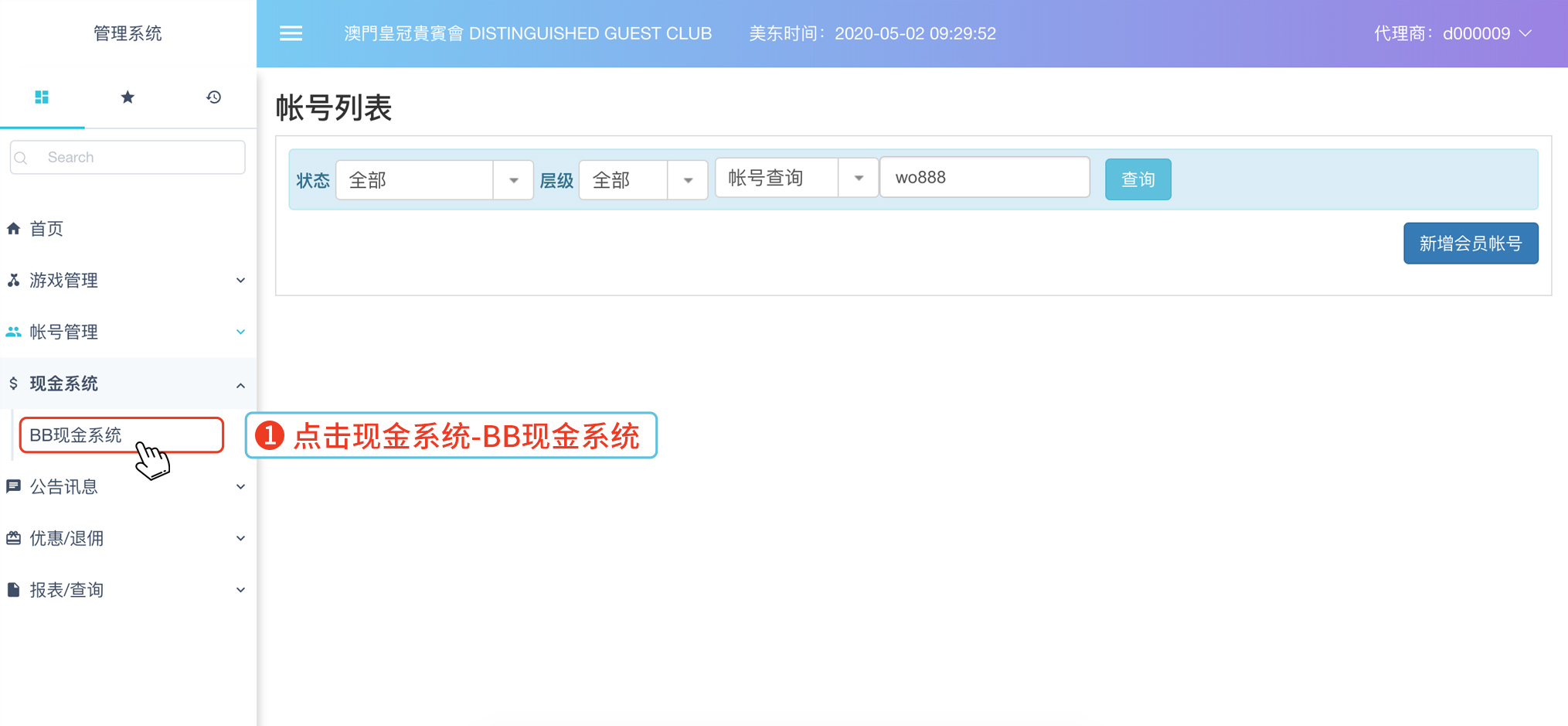Expand the 代理商 d000009 account menu
This screenshot has height=726, width=1568.
(x=1452, y=33)
